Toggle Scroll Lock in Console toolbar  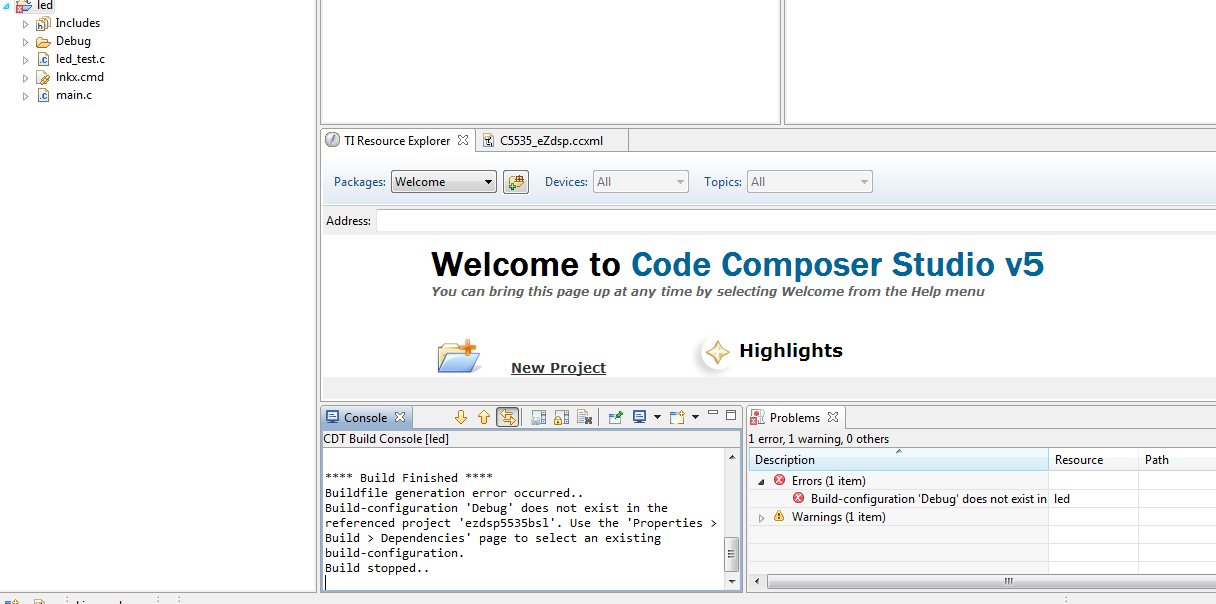562,417
